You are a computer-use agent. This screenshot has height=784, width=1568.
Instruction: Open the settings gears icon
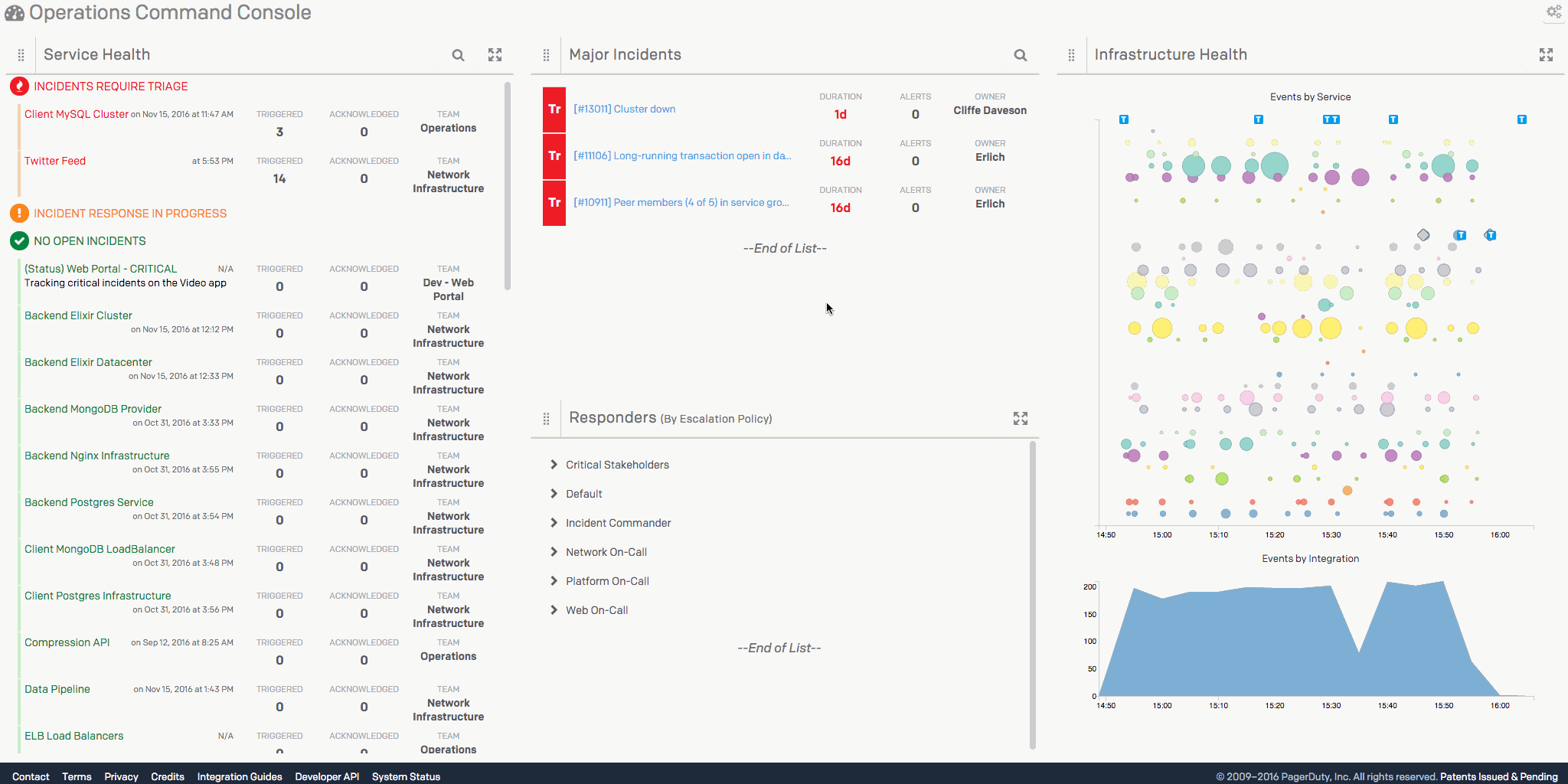point(1553,11)
